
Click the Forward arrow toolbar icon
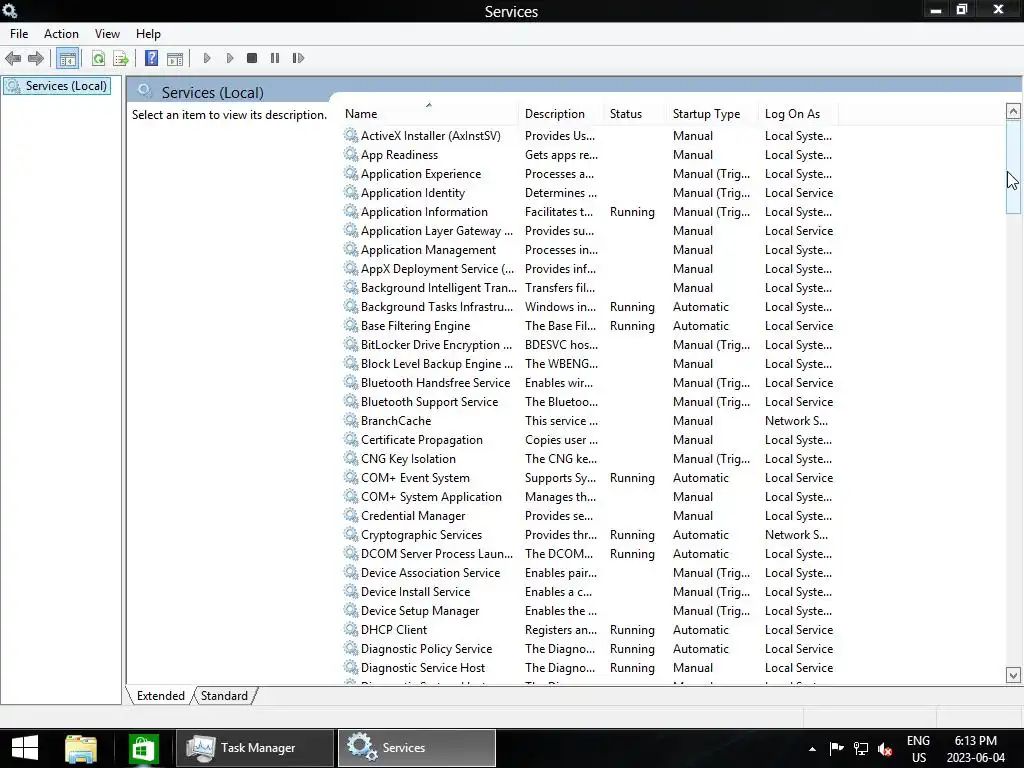36,58
